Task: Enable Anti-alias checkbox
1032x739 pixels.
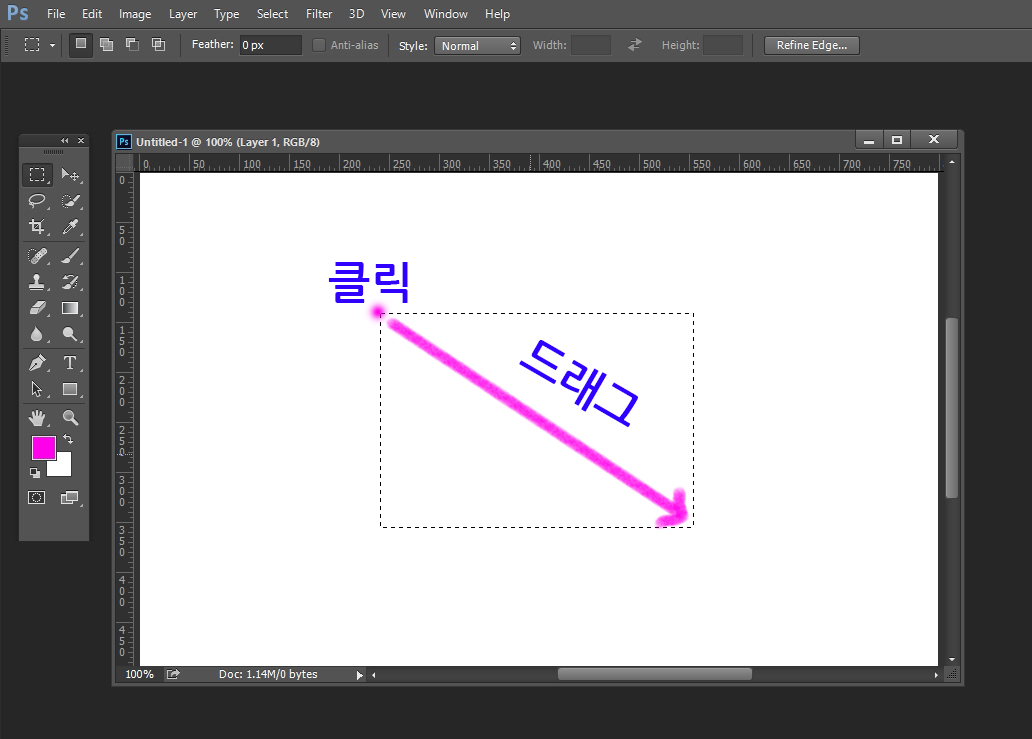Action: tap(319, 45)
